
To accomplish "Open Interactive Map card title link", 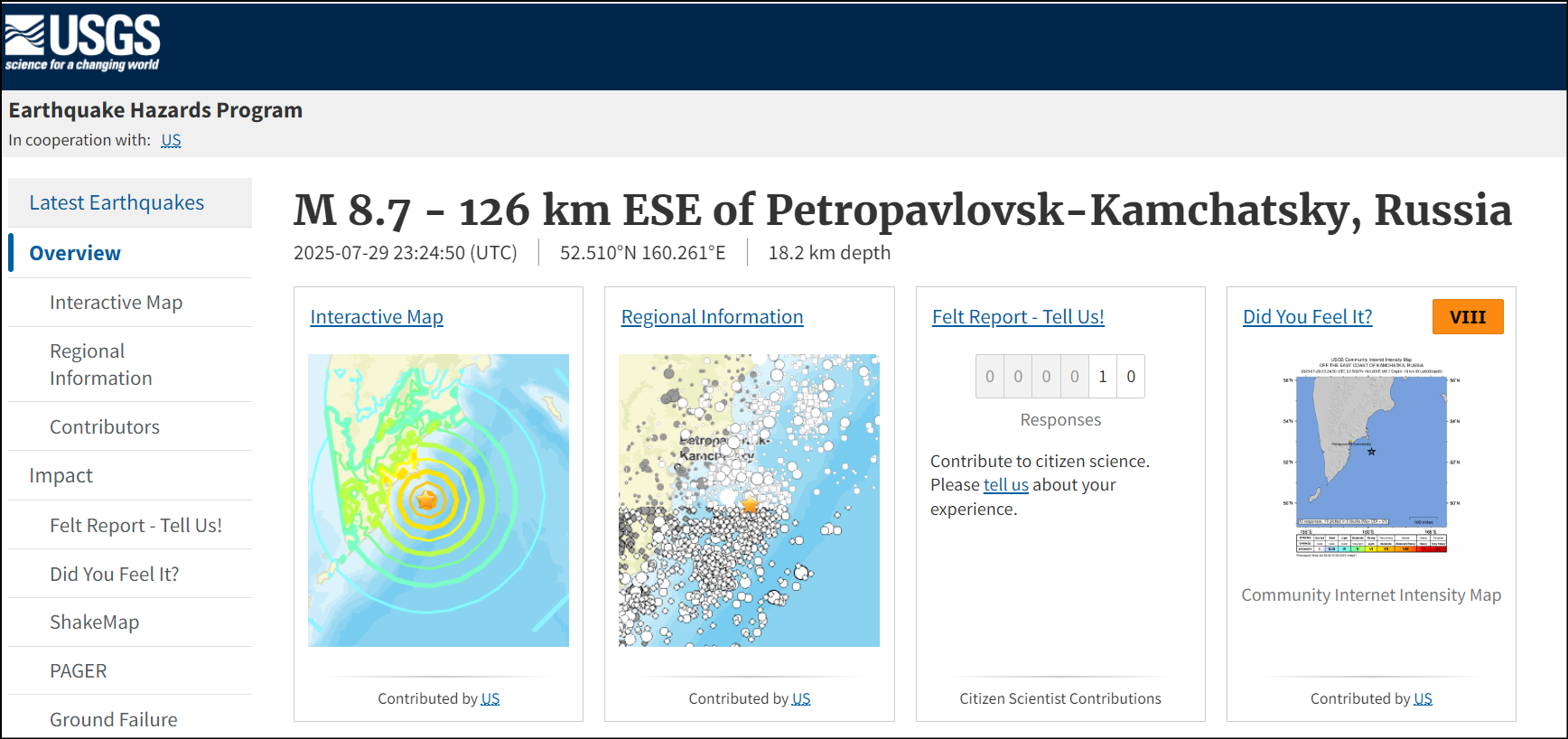I will (x=377, y=317).
